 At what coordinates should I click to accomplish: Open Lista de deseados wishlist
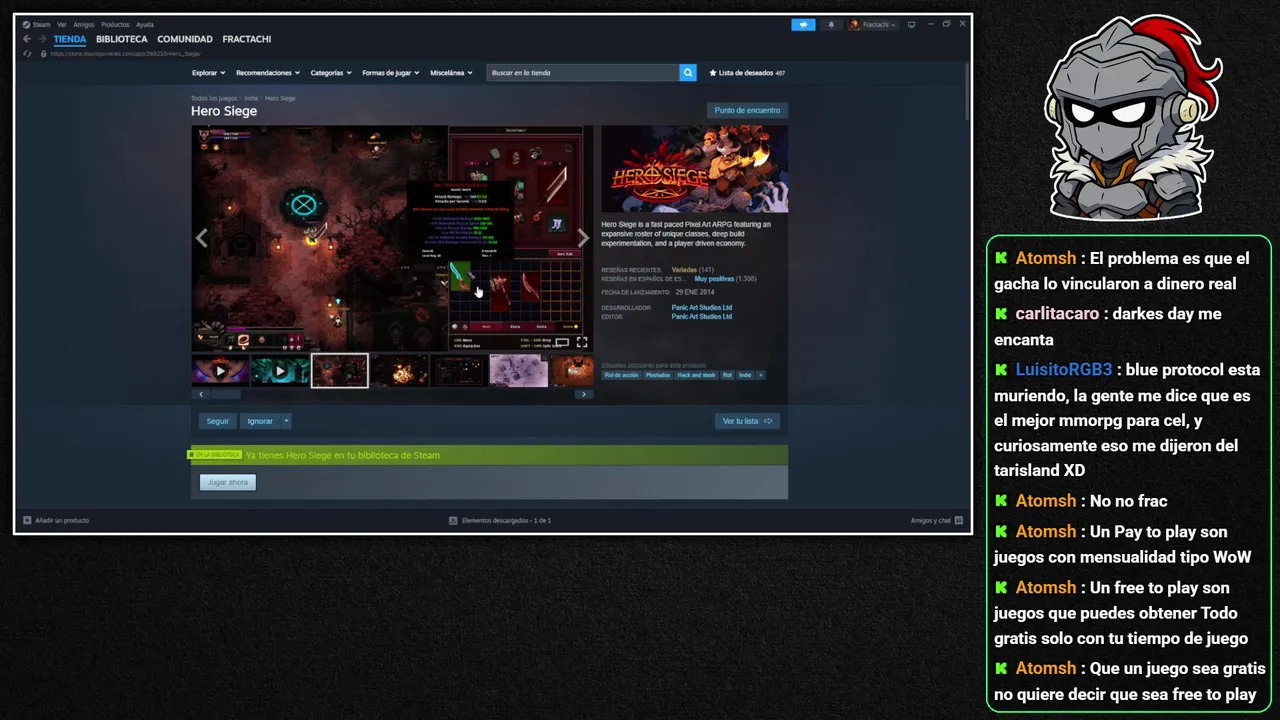click(x=747, y=73)
